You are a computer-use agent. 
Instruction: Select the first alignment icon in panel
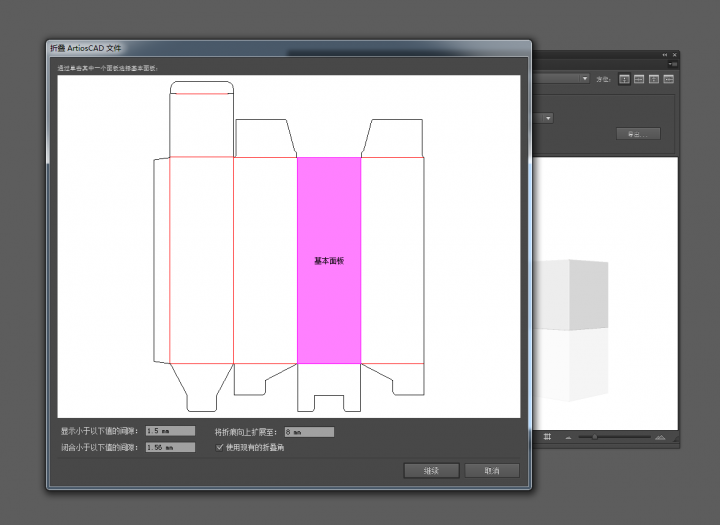click(624, 78)
